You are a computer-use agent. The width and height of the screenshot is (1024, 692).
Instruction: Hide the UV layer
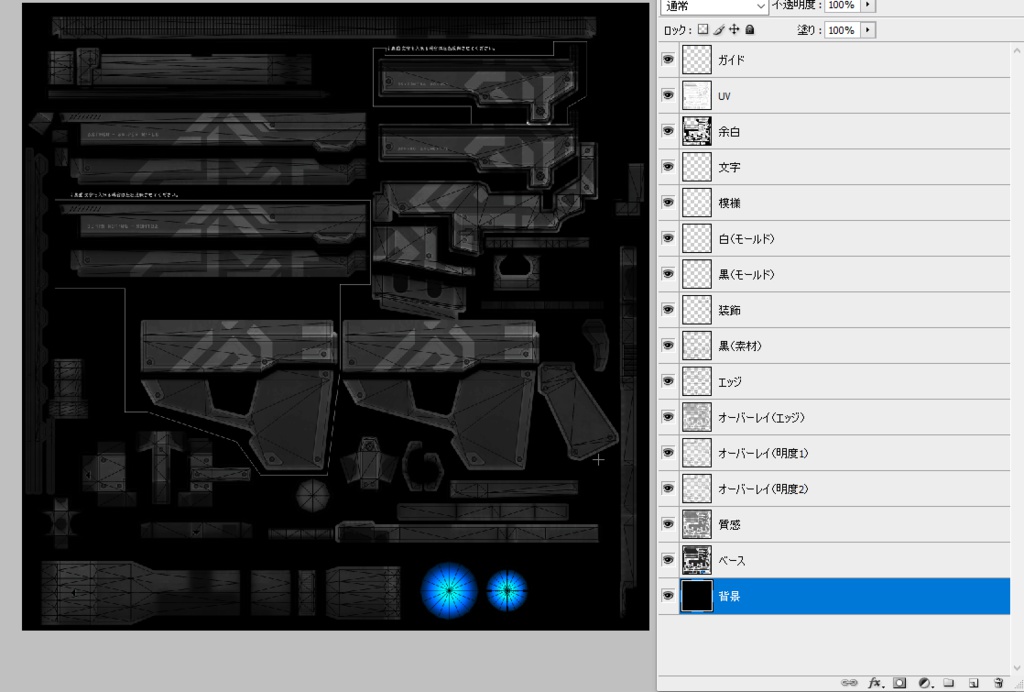click(668, 95)
